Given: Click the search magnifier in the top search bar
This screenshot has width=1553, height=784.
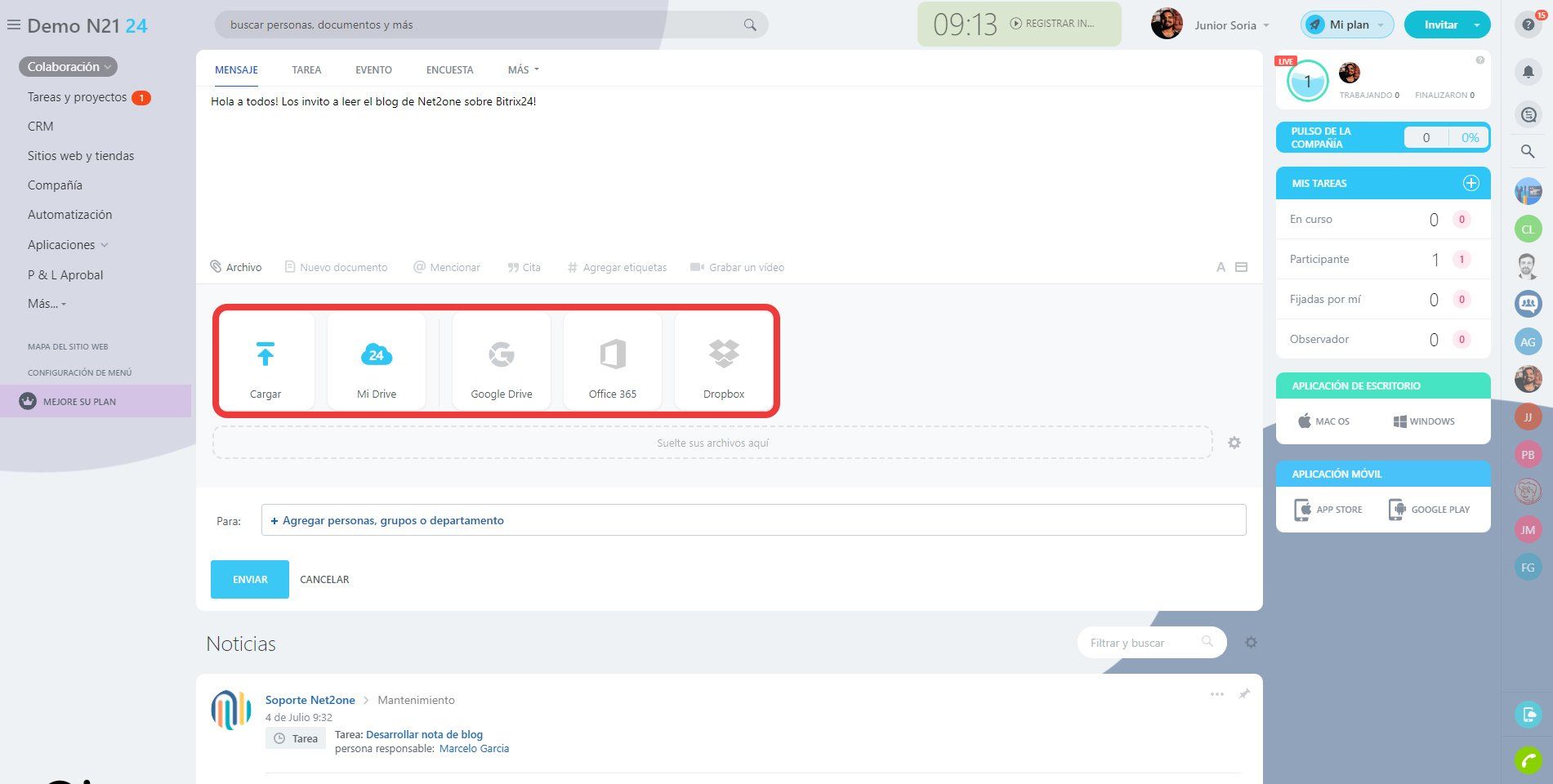Looking at the screenshot, I should (x=750, y=25).
